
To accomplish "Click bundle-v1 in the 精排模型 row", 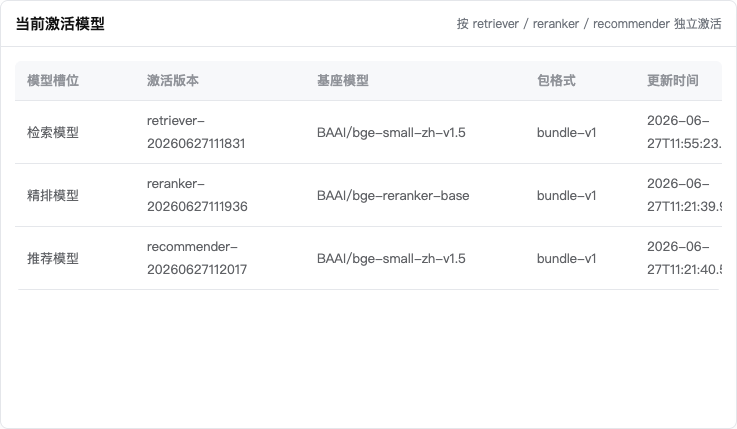I will coord(566,195).
